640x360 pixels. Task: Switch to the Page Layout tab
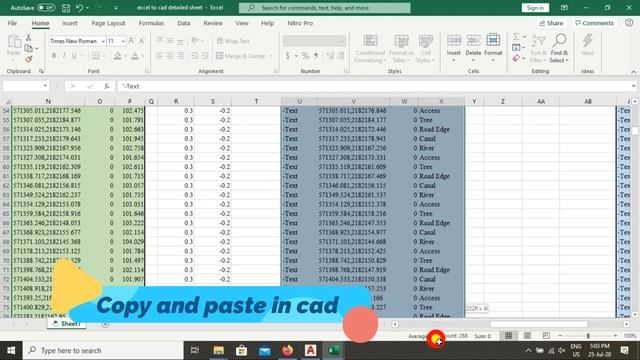[108, 23]
